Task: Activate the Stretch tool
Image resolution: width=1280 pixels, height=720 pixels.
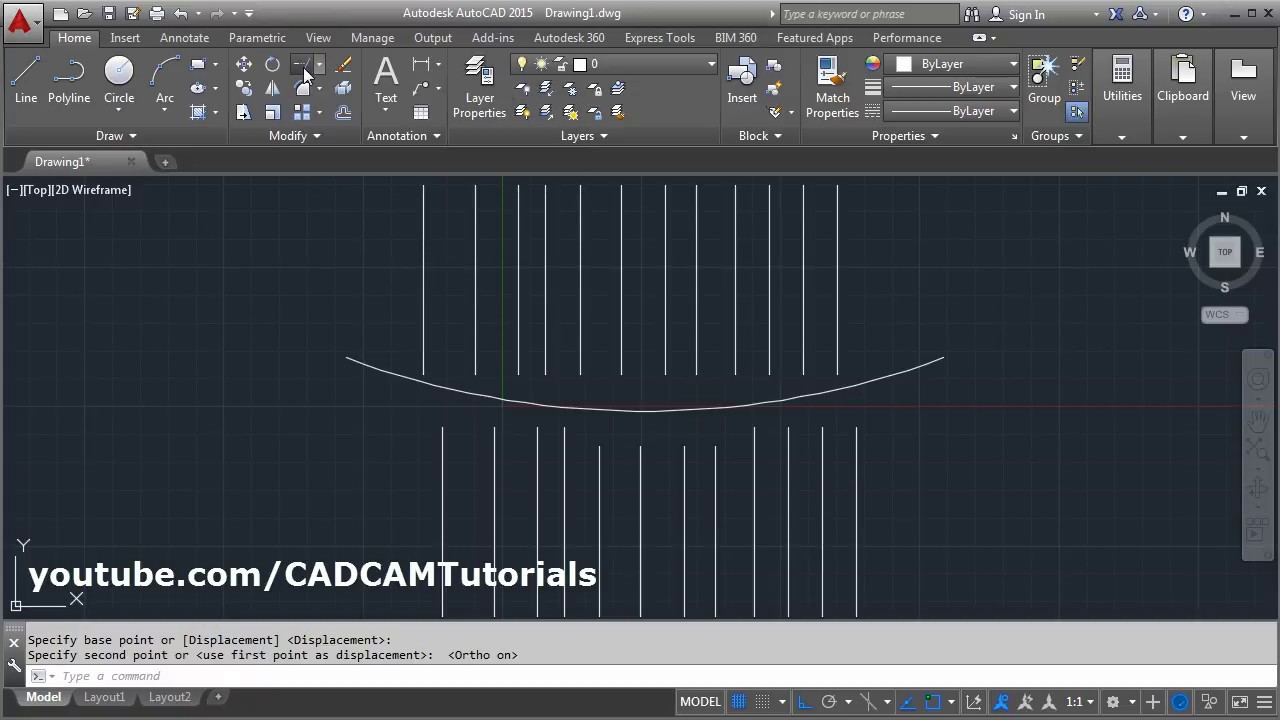Action: point(244,113)
